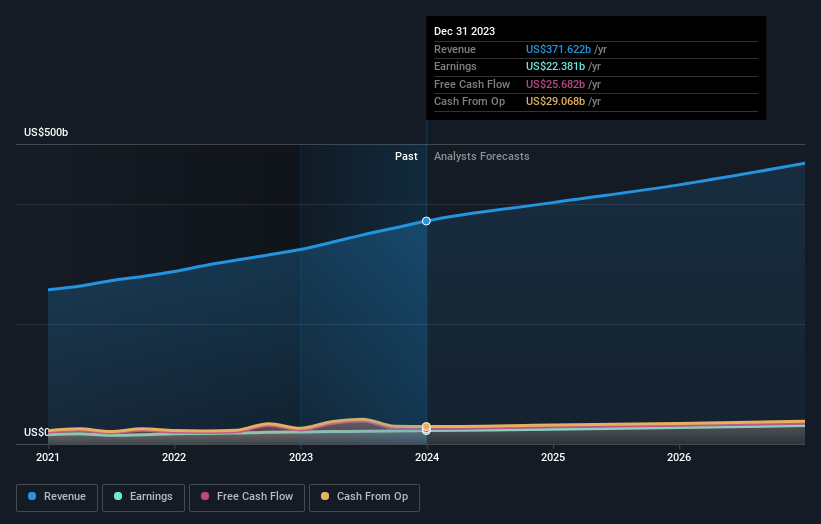
Task: Click the 2026 x-axis label
Action: pyautogui.click(x=679, y=457)
